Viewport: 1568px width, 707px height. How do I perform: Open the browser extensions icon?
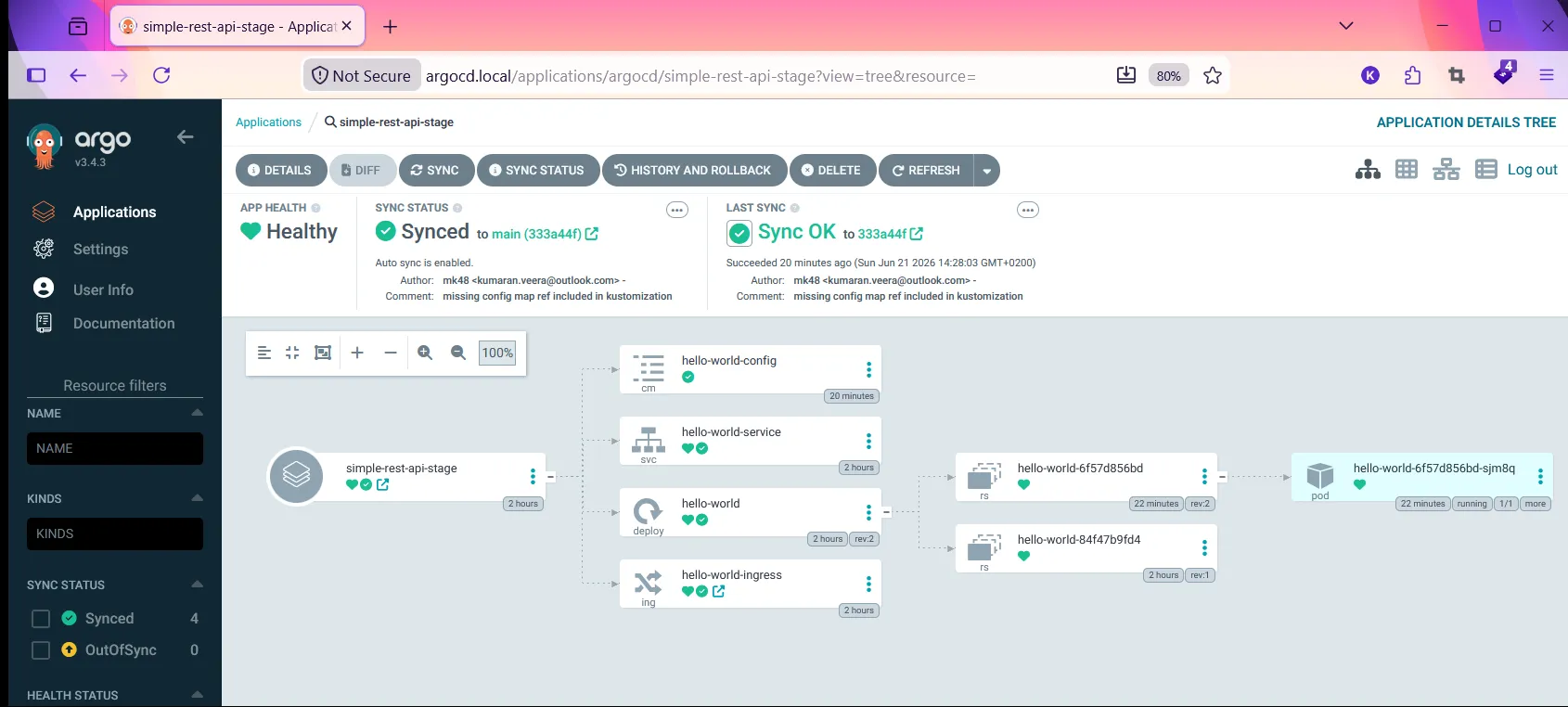pyautogui.click(x=1412, y=76)
